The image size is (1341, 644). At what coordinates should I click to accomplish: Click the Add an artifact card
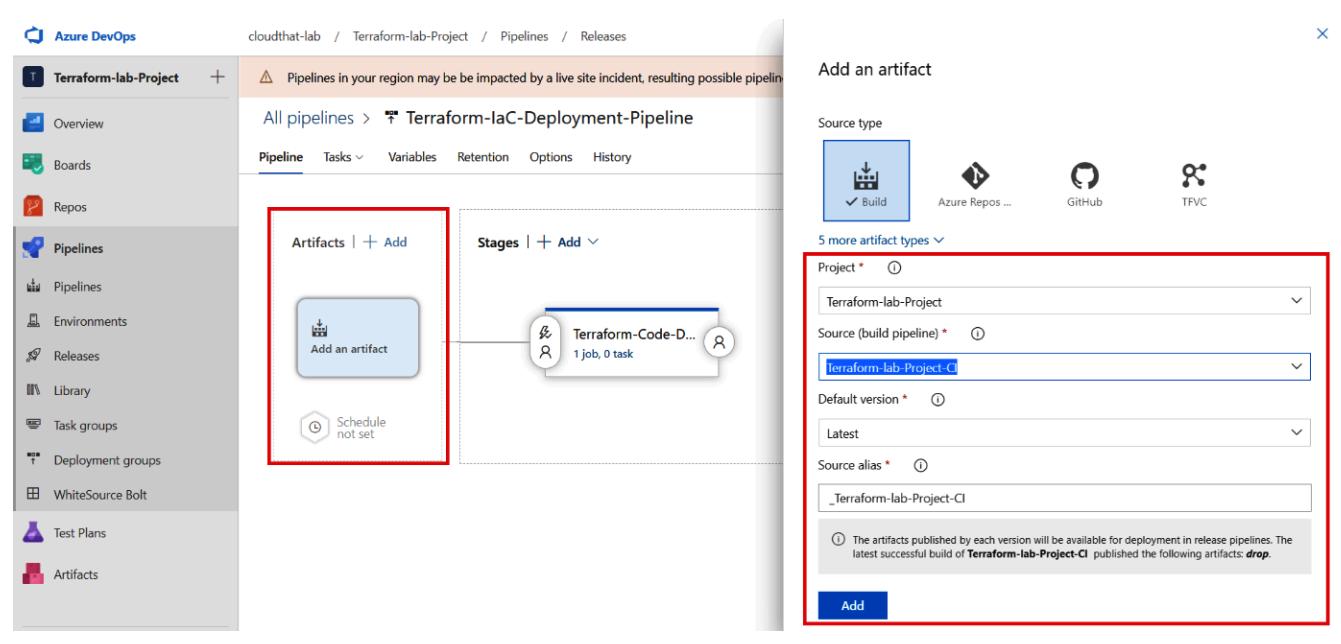[x=358, y=338]
